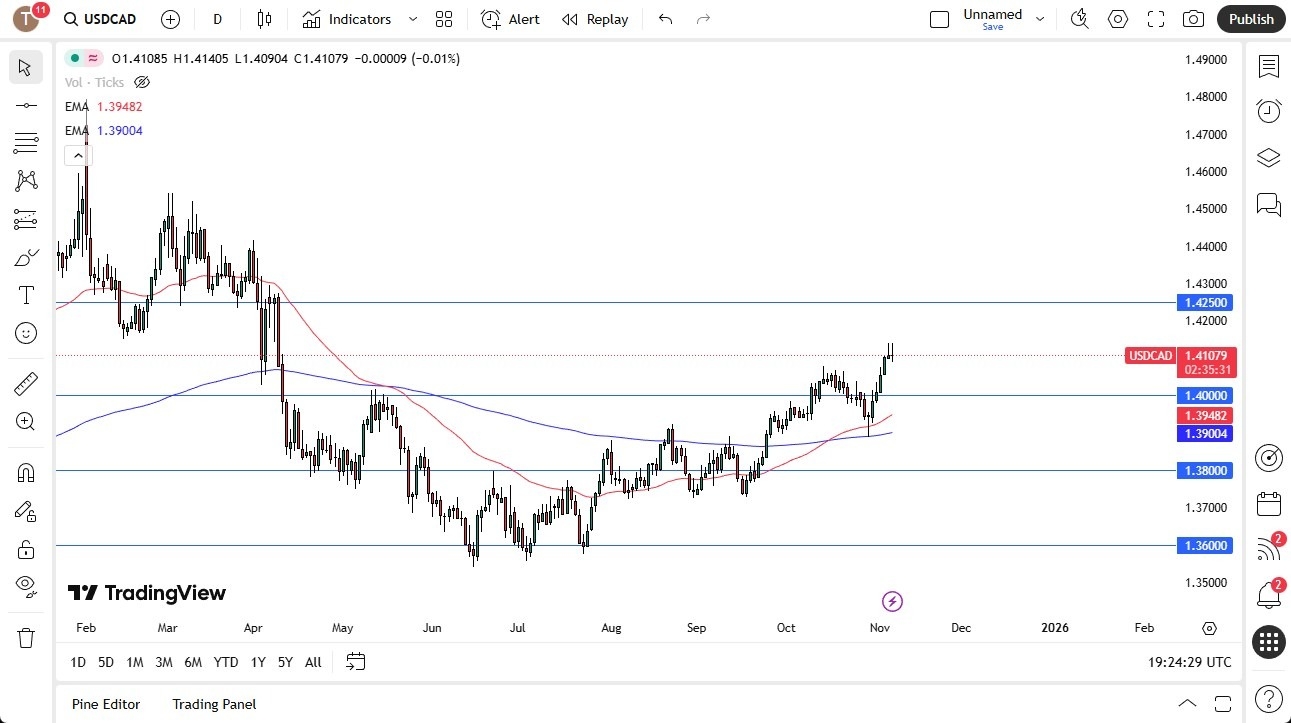Select the Trend Line drawing tool
Screen dimensions: 1291x723
[25, 104]
